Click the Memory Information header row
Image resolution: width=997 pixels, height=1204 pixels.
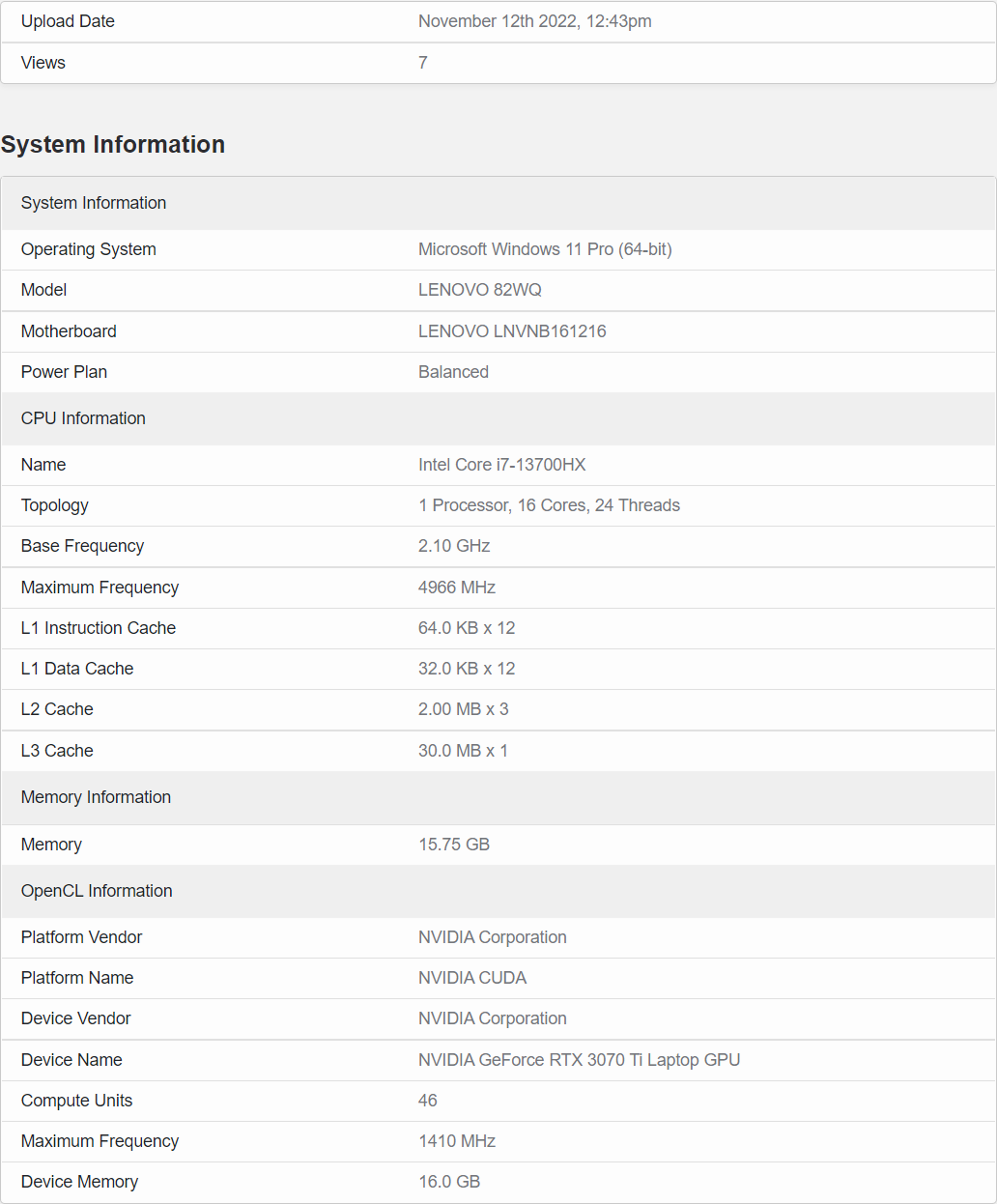96,797
